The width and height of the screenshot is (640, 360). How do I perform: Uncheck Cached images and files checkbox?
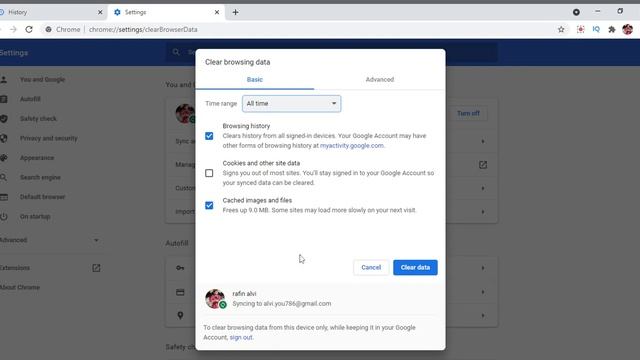[x=209, y=205]
